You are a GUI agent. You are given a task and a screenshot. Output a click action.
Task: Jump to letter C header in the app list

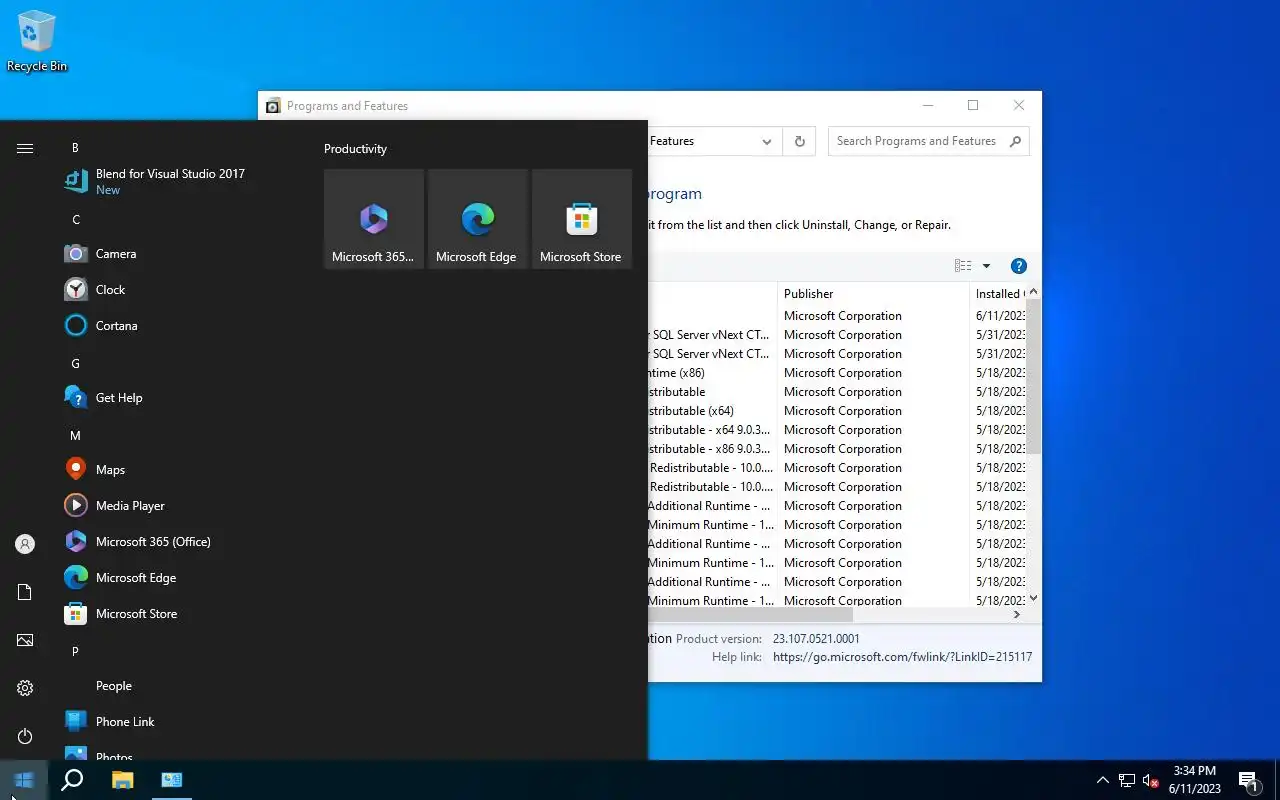75,220
